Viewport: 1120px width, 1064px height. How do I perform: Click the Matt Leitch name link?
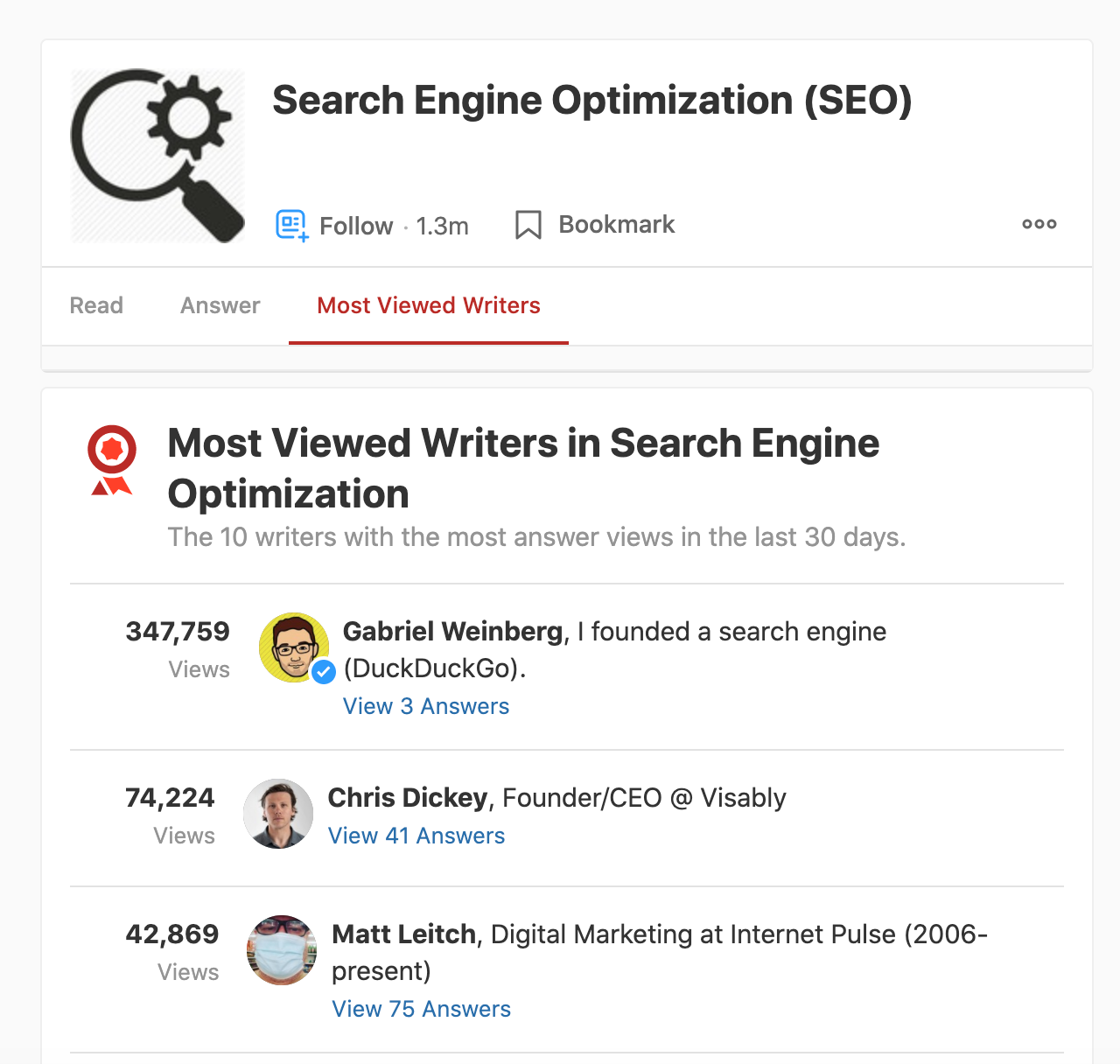(404, 934)
